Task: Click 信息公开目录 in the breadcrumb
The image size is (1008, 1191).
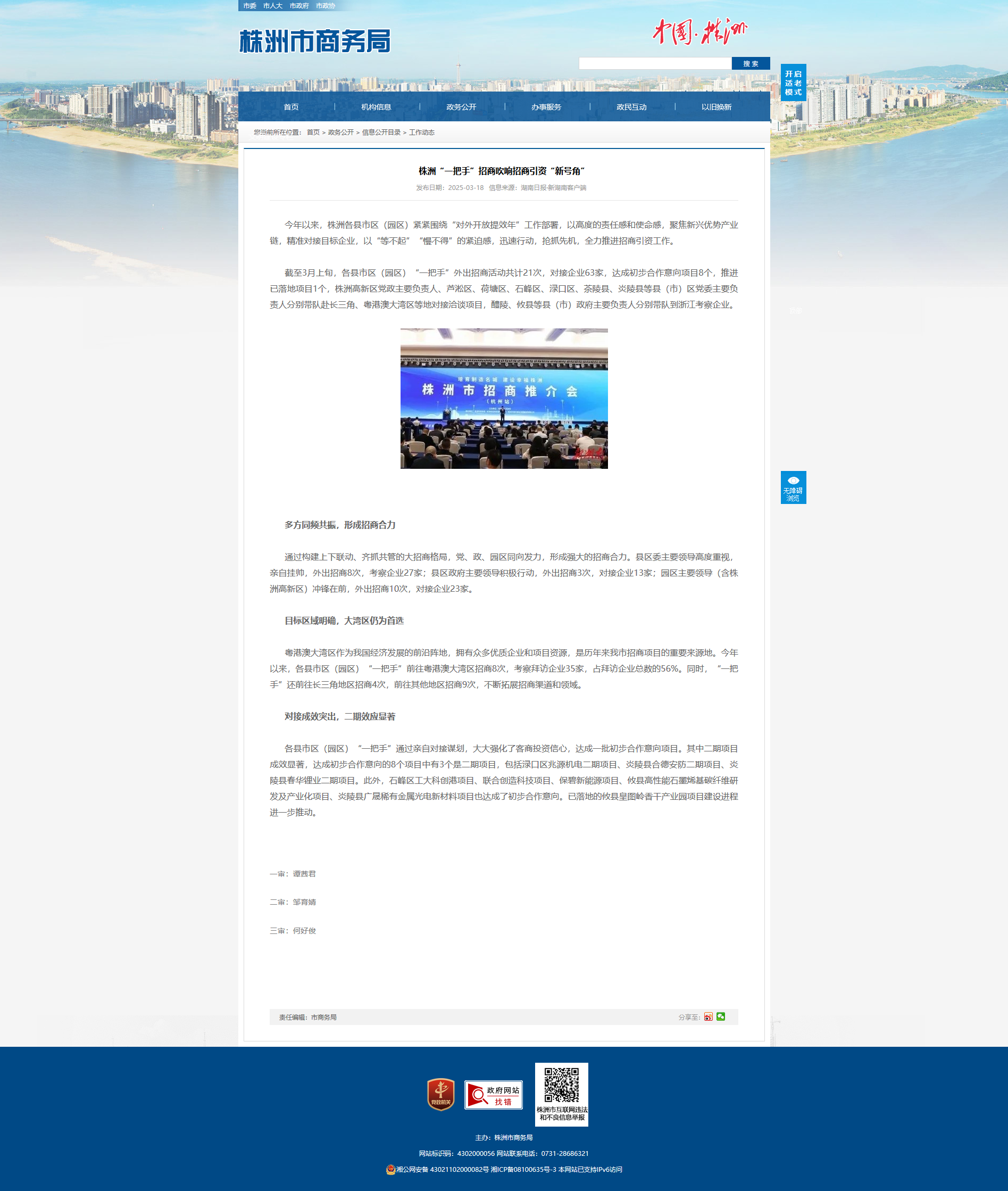Action: pyautogui.click(x=381, y=132)
